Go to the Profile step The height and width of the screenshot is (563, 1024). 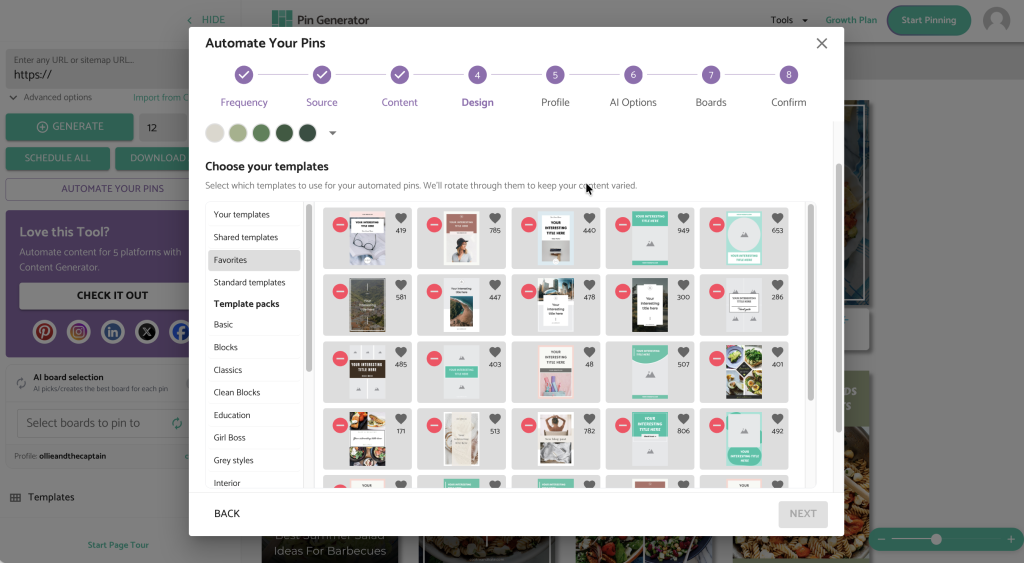click(x=555, y=86)
